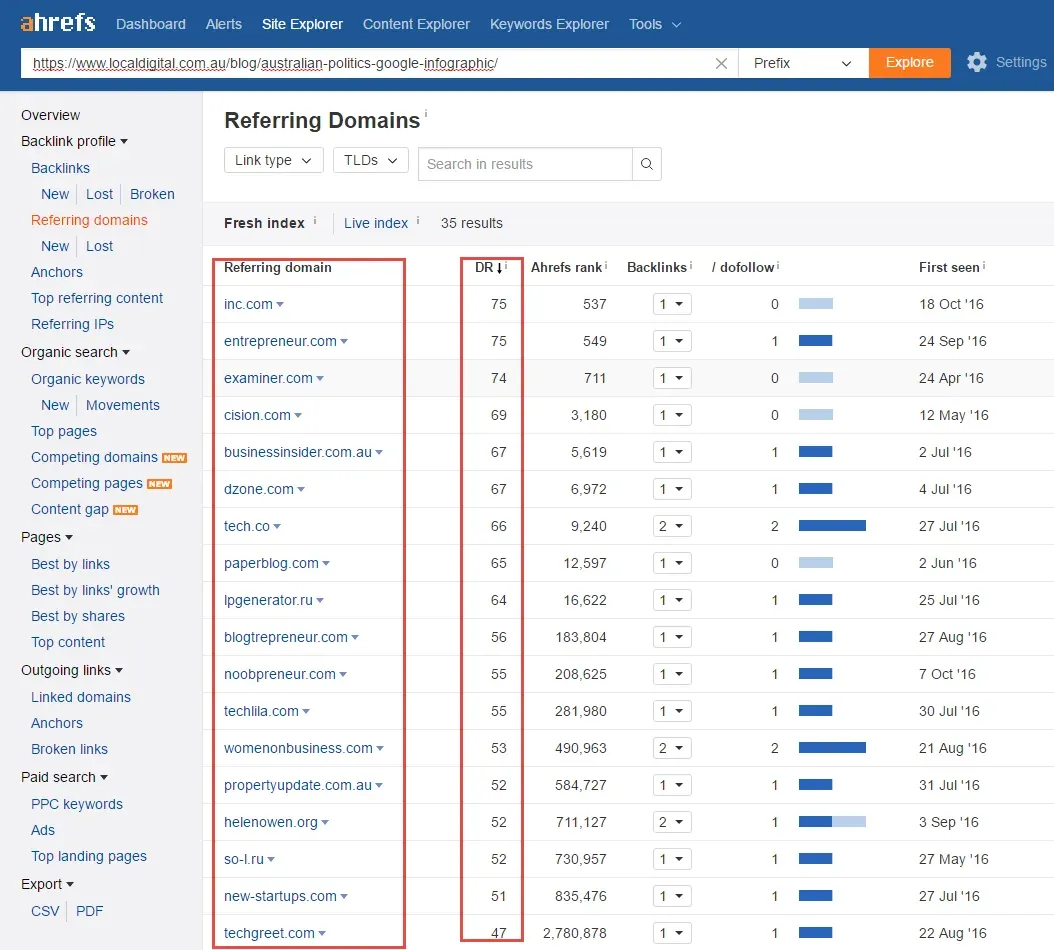Open the Prefix mode dropdown
This screenshot has width=1054, height=950.
803,63
